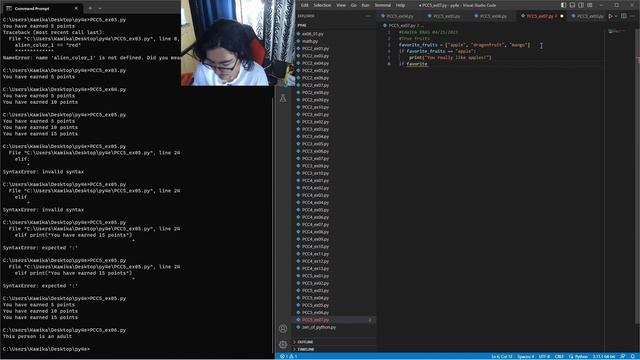Open the Edit menu
Image resolution: width=640 pixels, height=360 pixels.
tap(304, 5)
